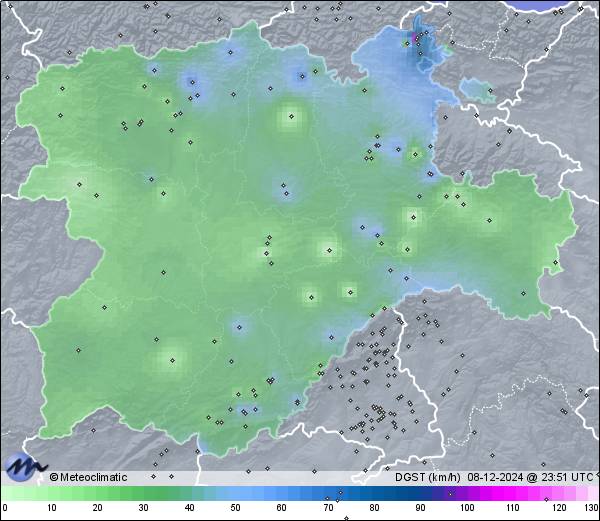The image size is (600, 521).
Task: Click the 120 label on the legend
Action: click(559, 508)
